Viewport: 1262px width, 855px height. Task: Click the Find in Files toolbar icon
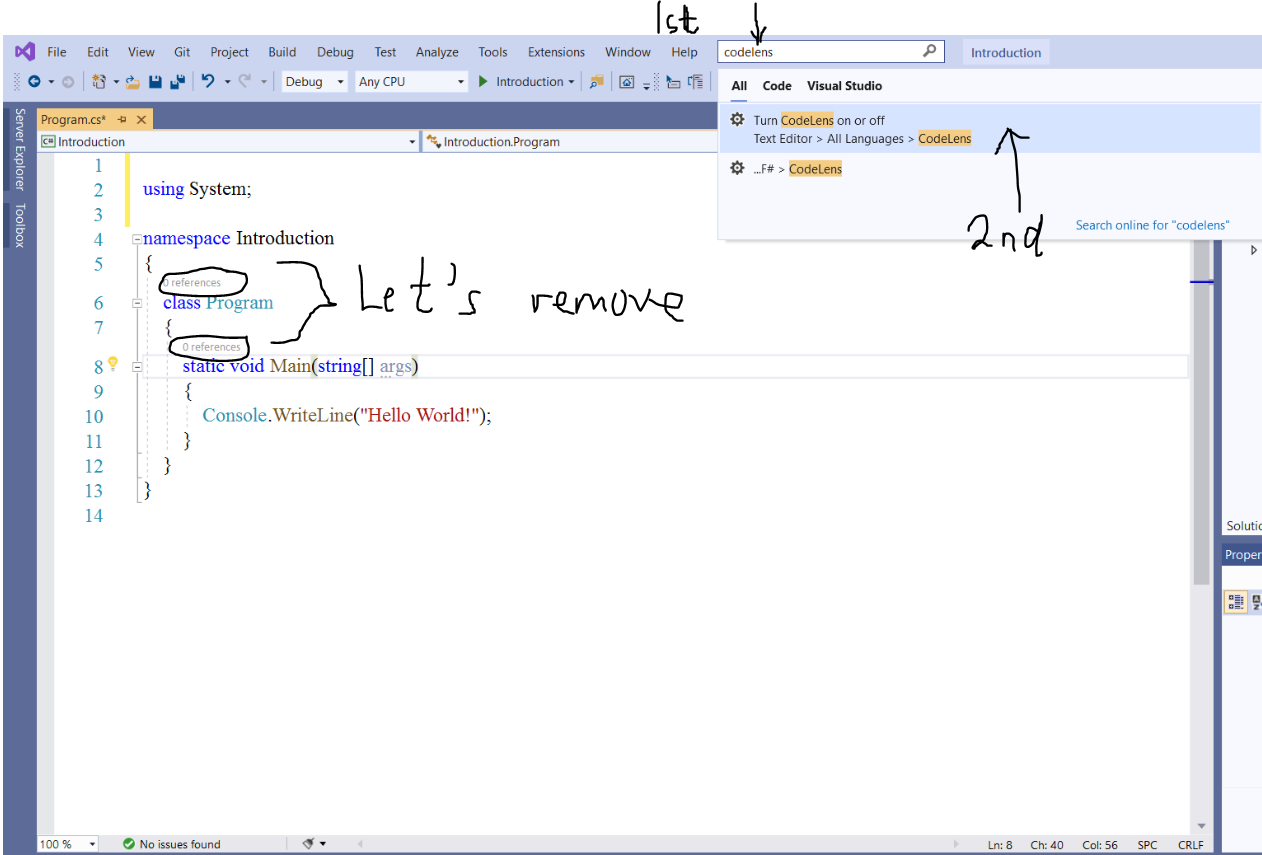point(596,82)
